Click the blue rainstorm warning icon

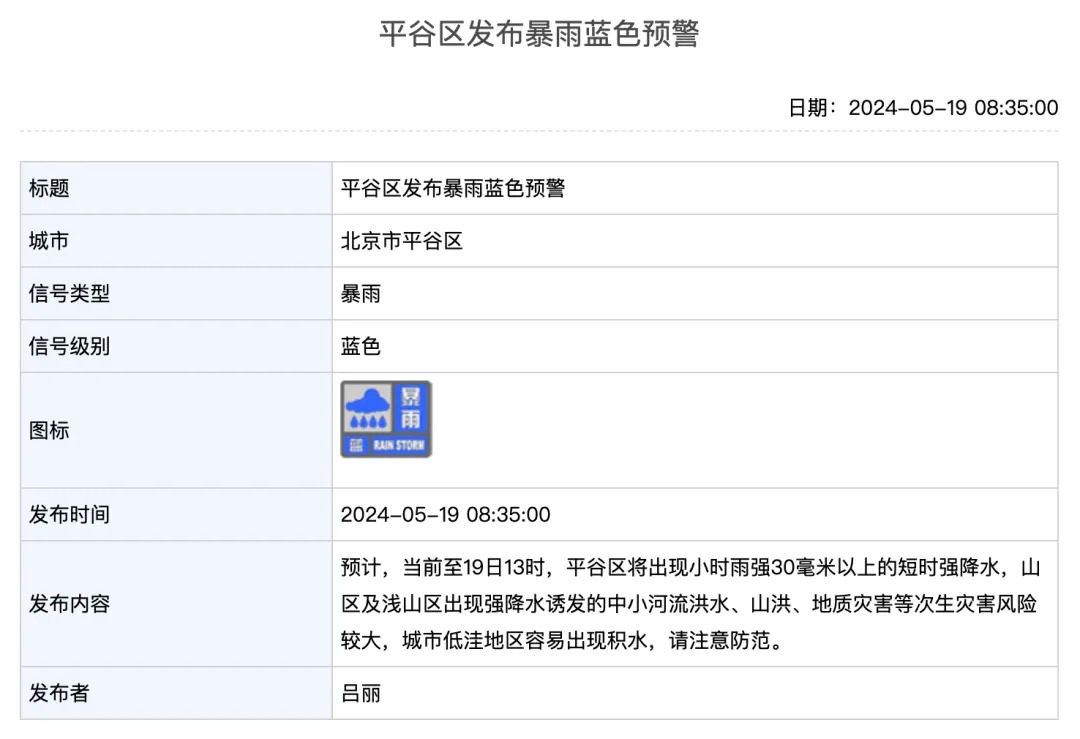pos(386,419)
